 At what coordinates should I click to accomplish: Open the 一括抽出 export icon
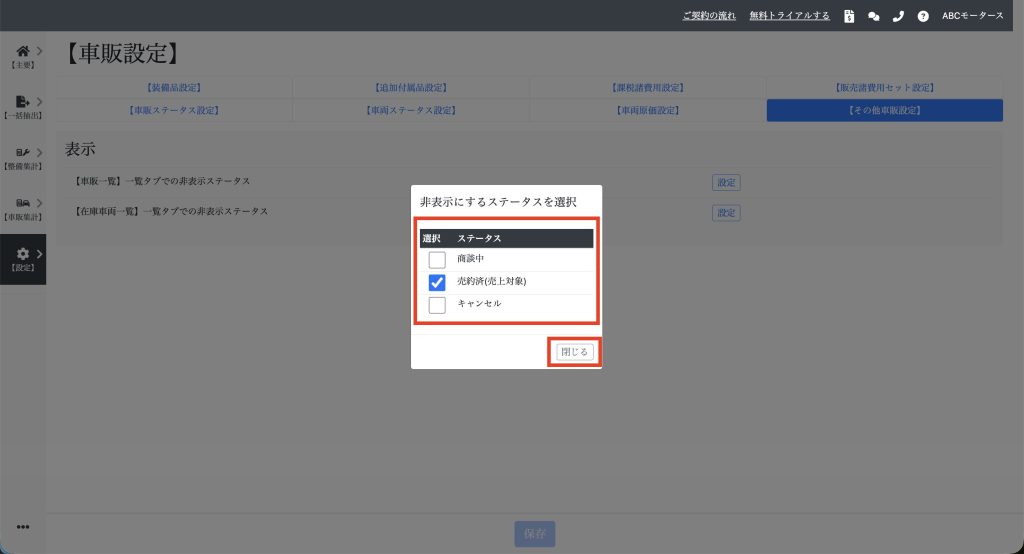(x=22, y=101)
